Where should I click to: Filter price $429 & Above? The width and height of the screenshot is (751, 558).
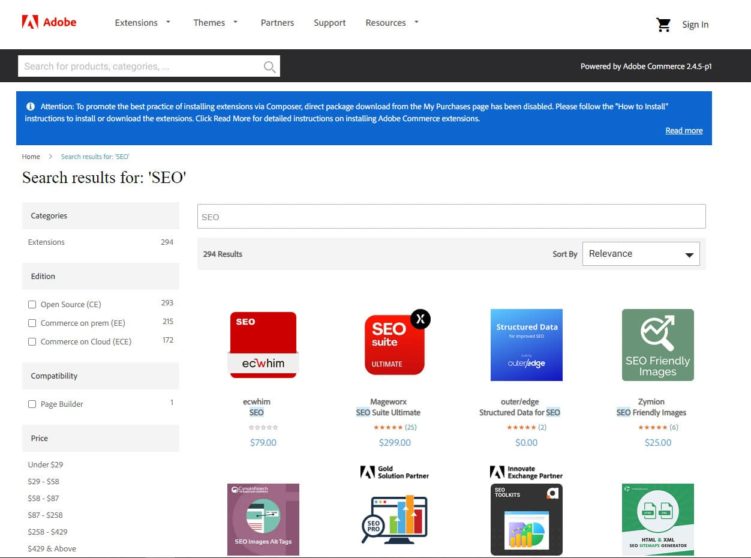tap(52, 548)
